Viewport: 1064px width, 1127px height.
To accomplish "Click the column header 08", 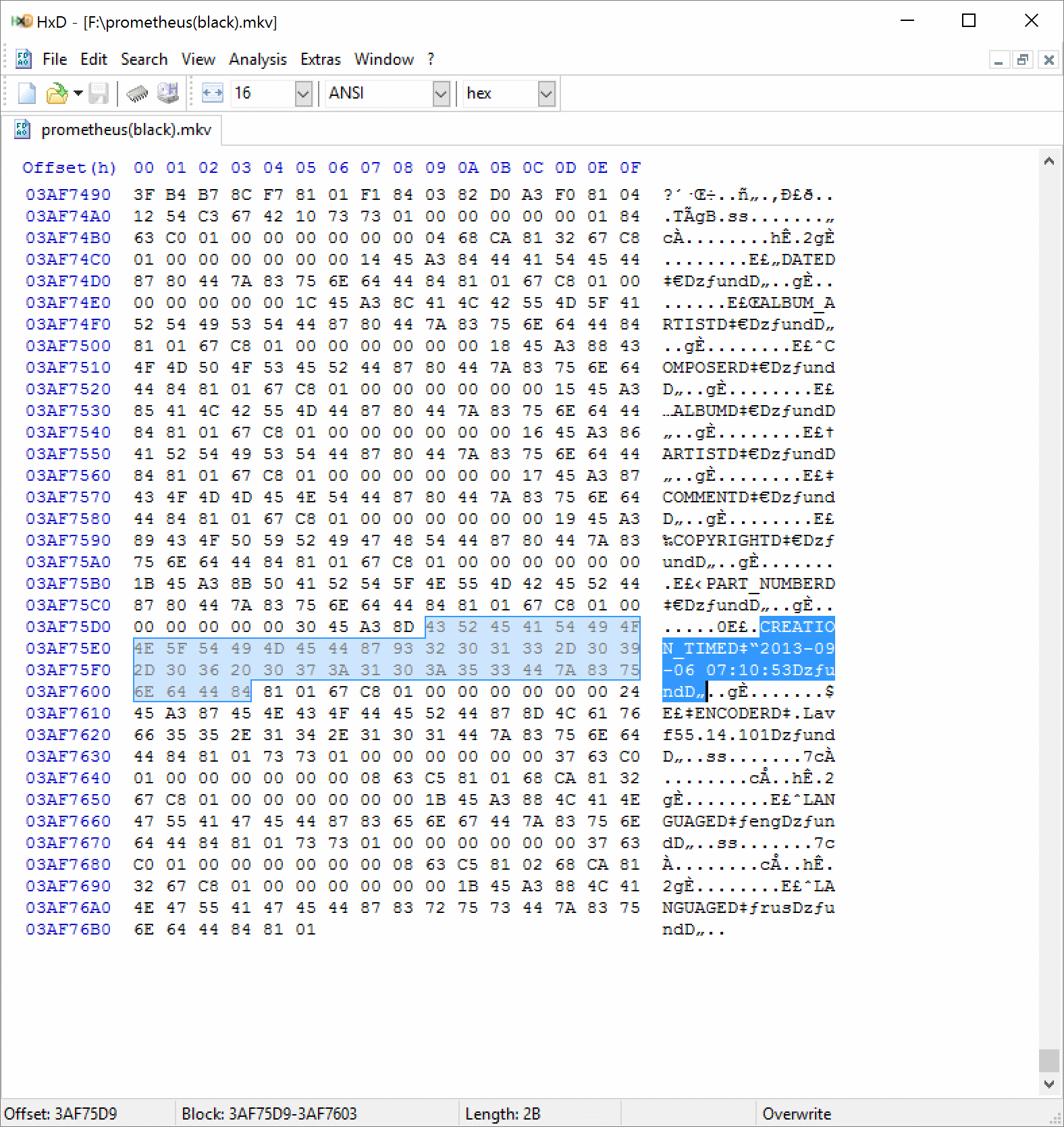I will (403, 167).
